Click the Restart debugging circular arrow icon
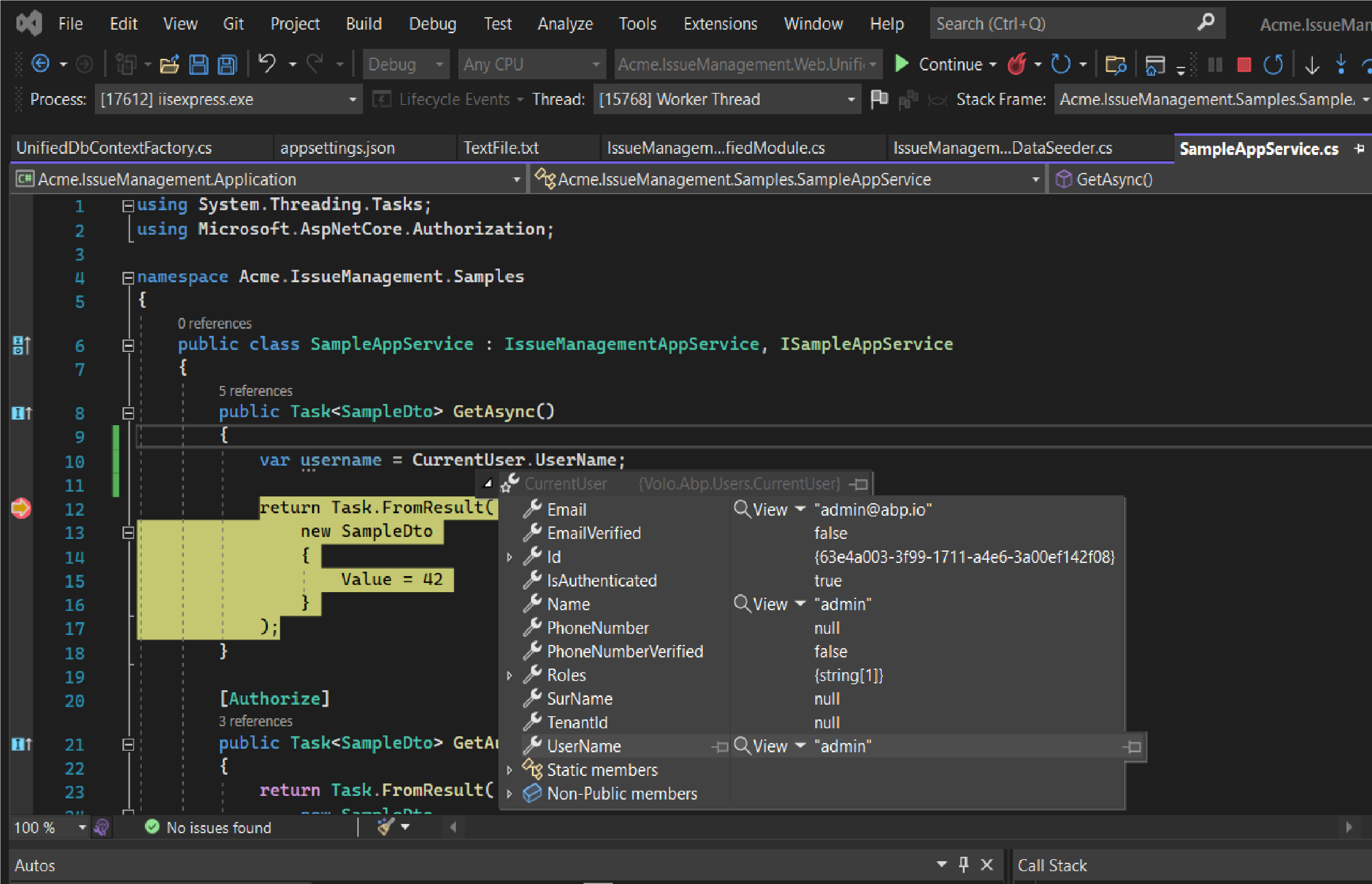The image size is (1372, 884). point(1273,64)
